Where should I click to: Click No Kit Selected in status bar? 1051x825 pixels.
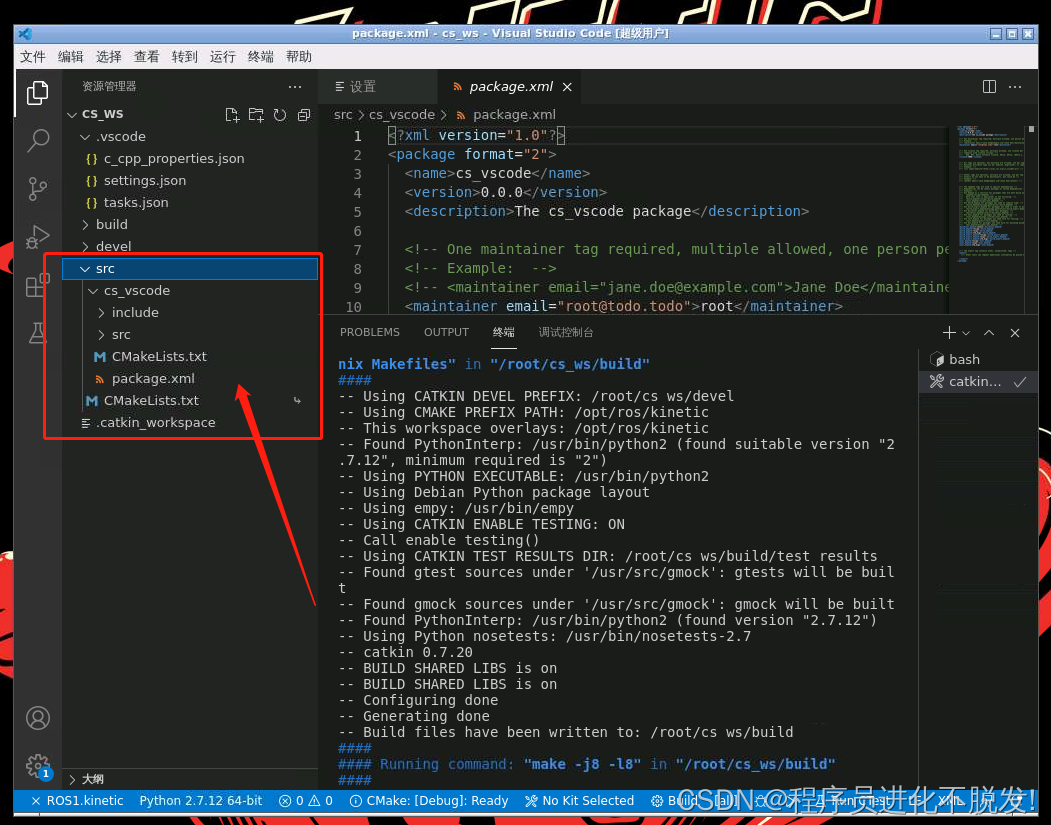coord(580,800)
